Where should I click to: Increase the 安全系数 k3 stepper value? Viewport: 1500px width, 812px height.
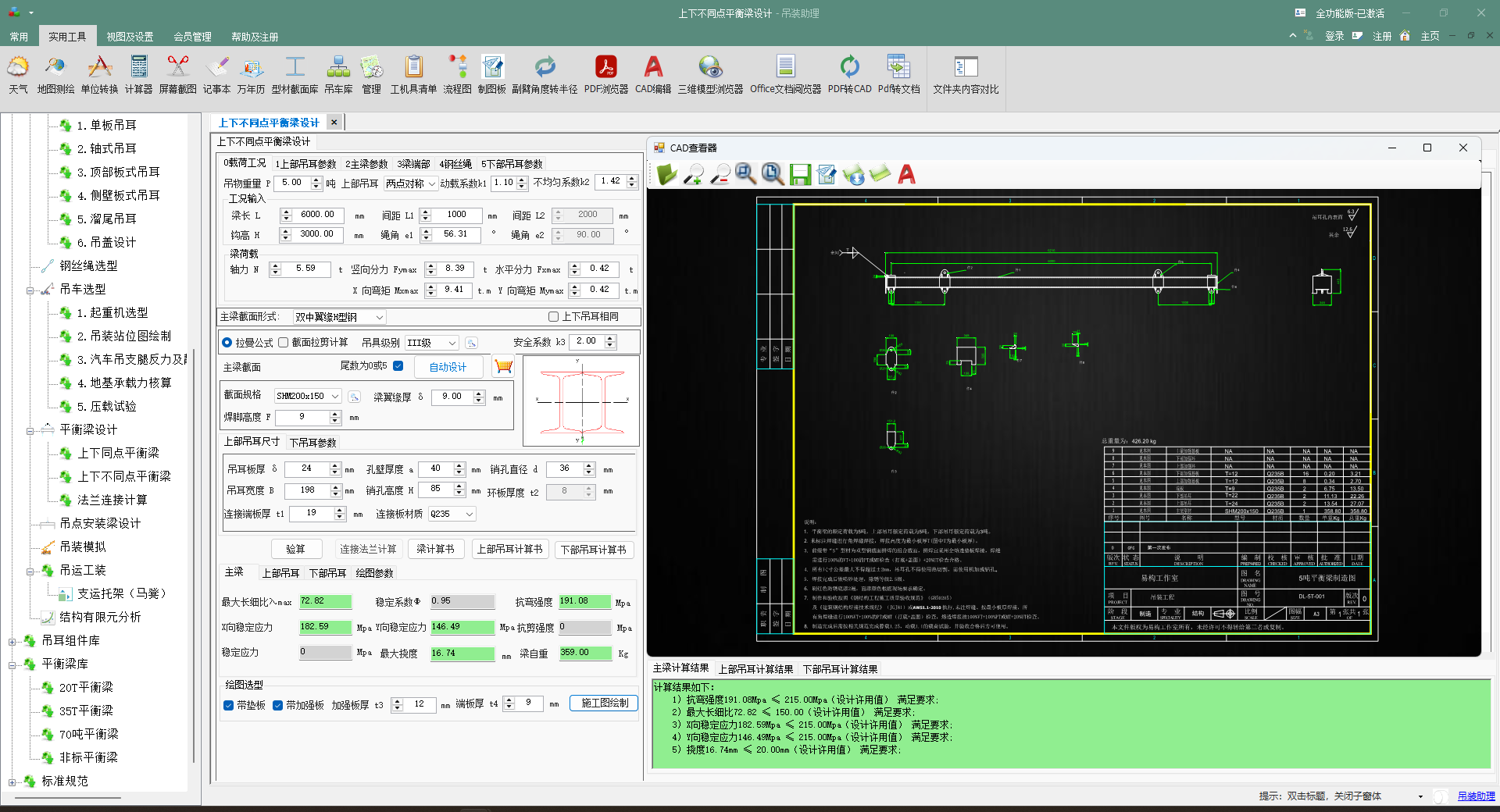coord(611,338)
